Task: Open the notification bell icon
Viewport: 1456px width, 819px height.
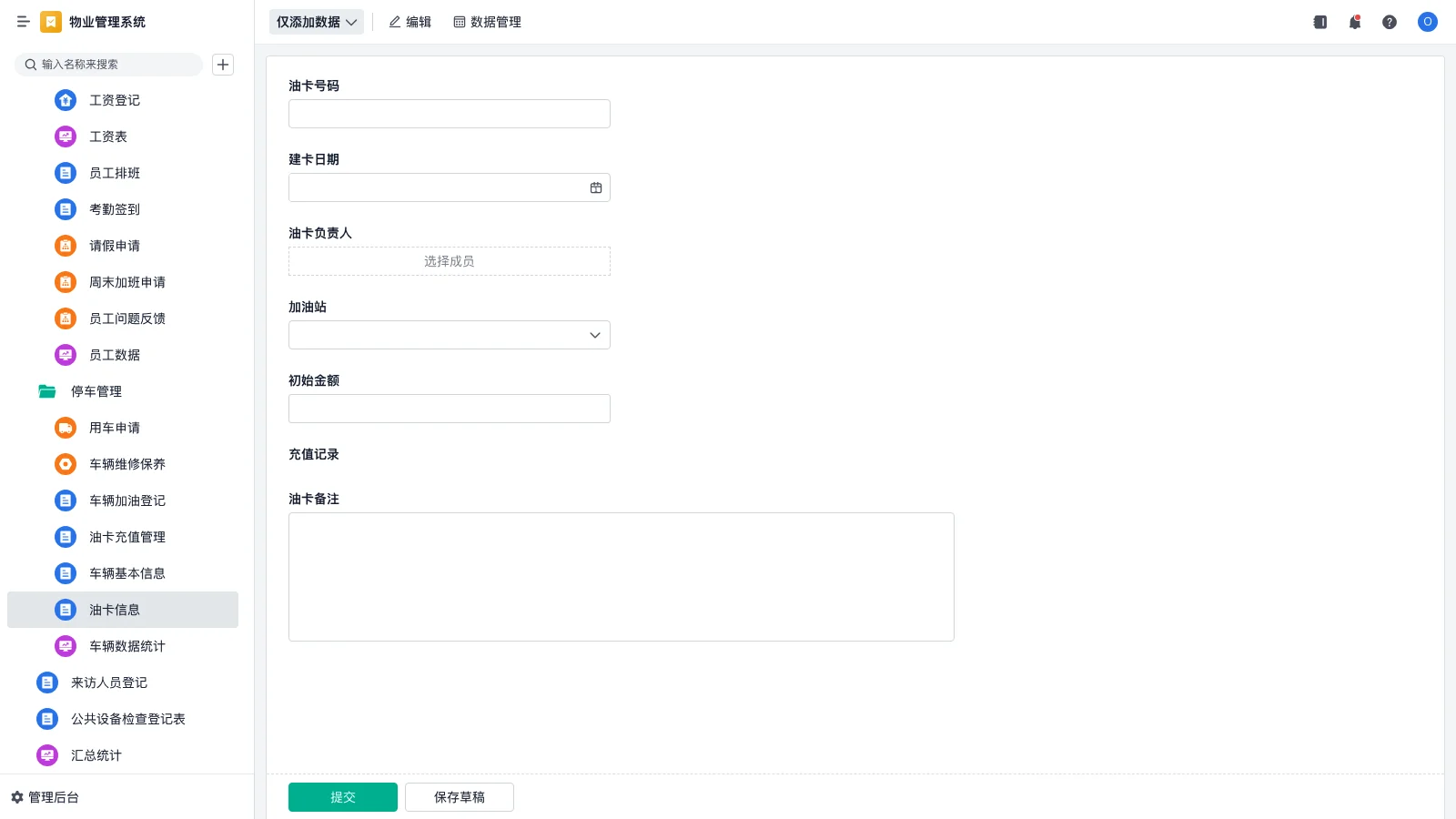Action: (x=1355, y=22)
